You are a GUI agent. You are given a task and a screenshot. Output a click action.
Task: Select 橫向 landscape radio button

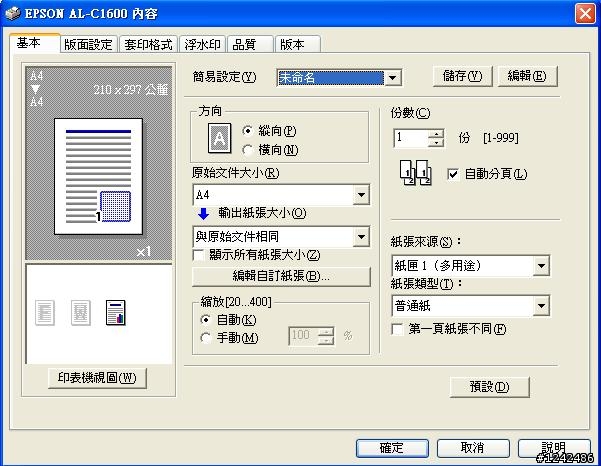pyautogui.click(x=248, y=150)
